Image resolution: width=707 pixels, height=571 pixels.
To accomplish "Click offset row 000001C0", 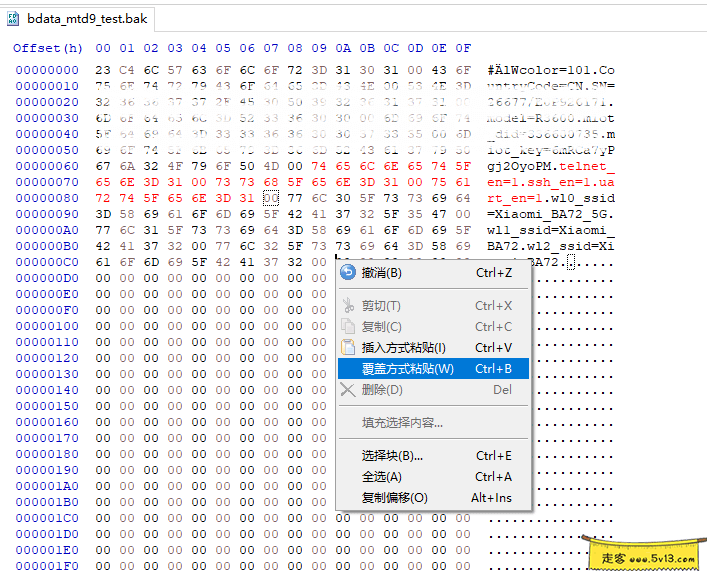I will [47, 518].
